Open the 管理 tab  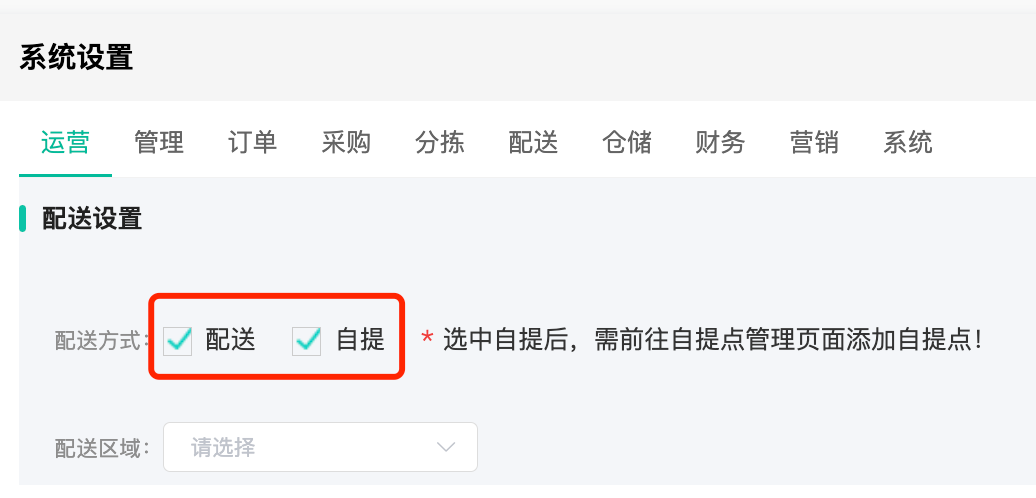[159, 142]
